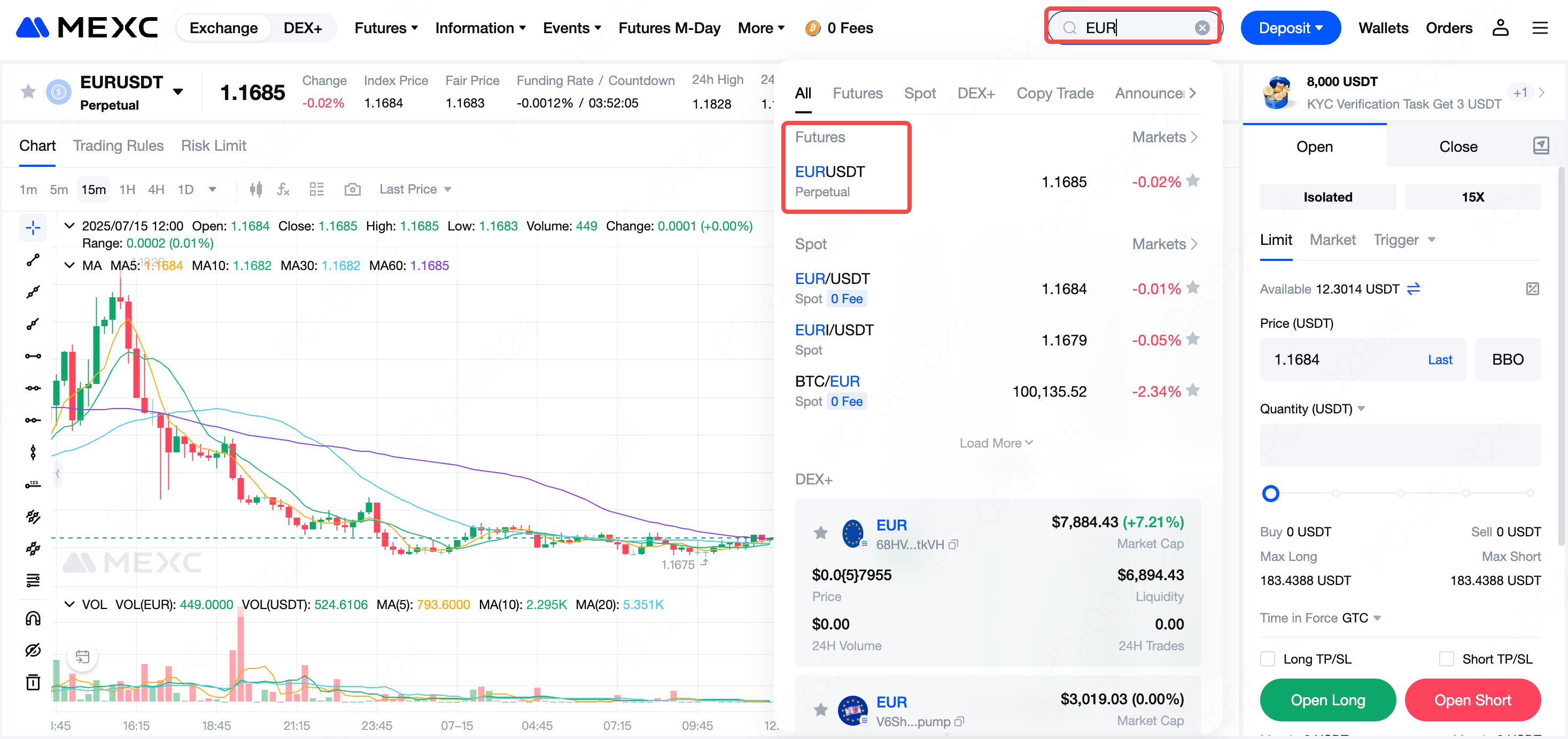Click the hide drawings eye icon
Viewport: 1568px width, 739px height.
pyautogui.click(x=33, y=650)
